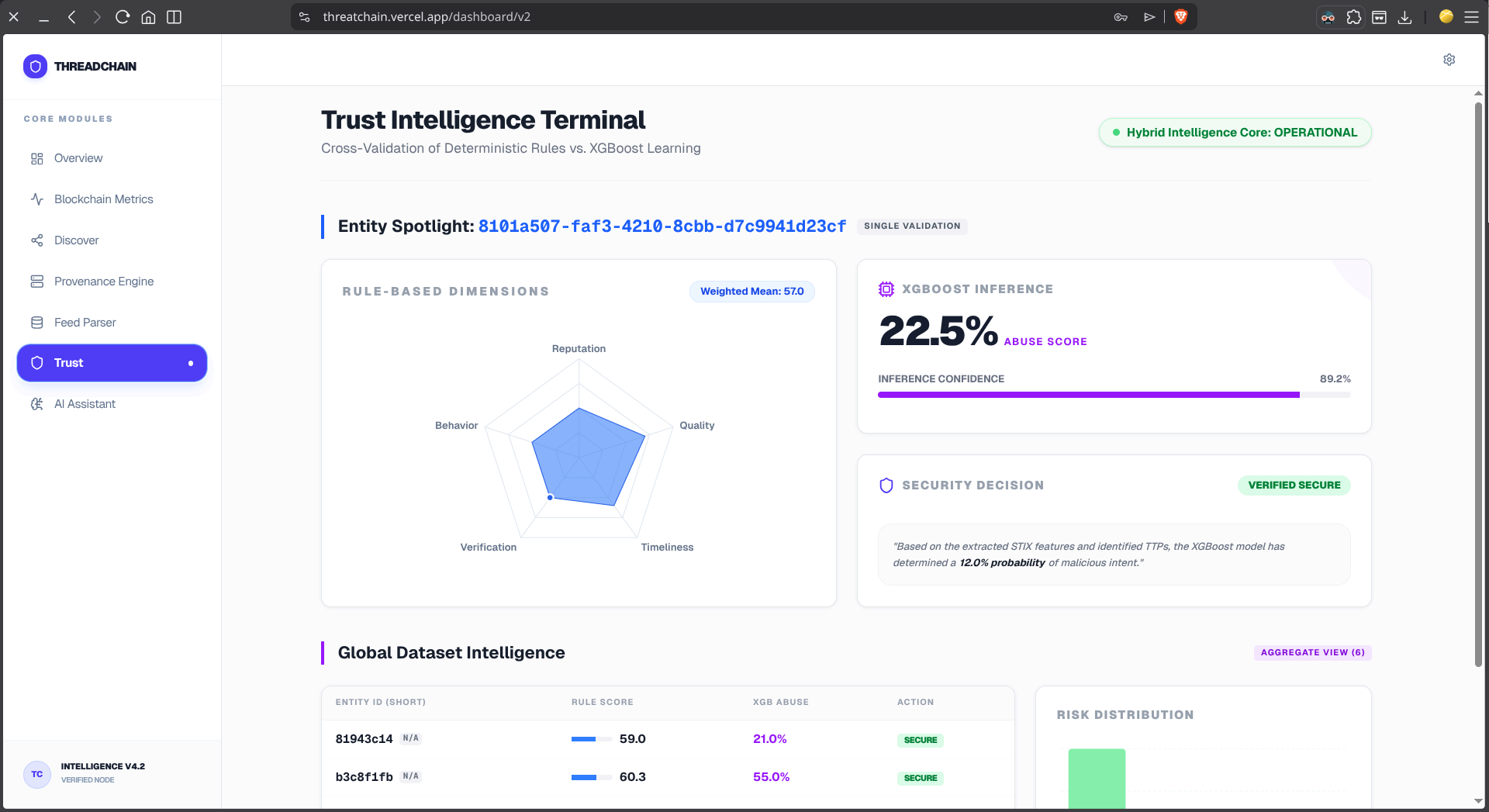Click rule score bar for 81943c14

pyautogui.click(x=592, y=739)
